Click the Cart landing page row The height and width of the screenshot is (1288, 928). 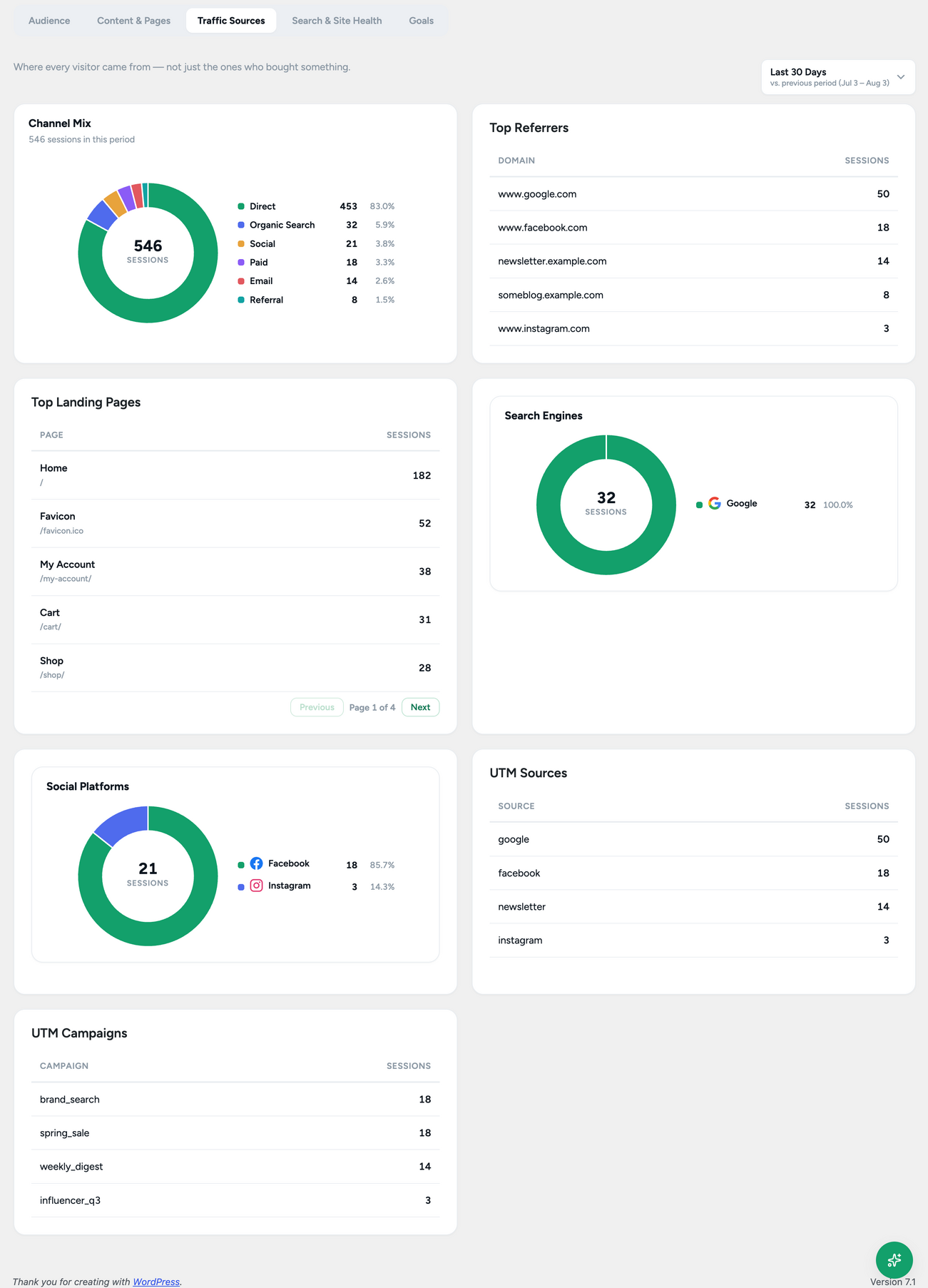[235, 619]
